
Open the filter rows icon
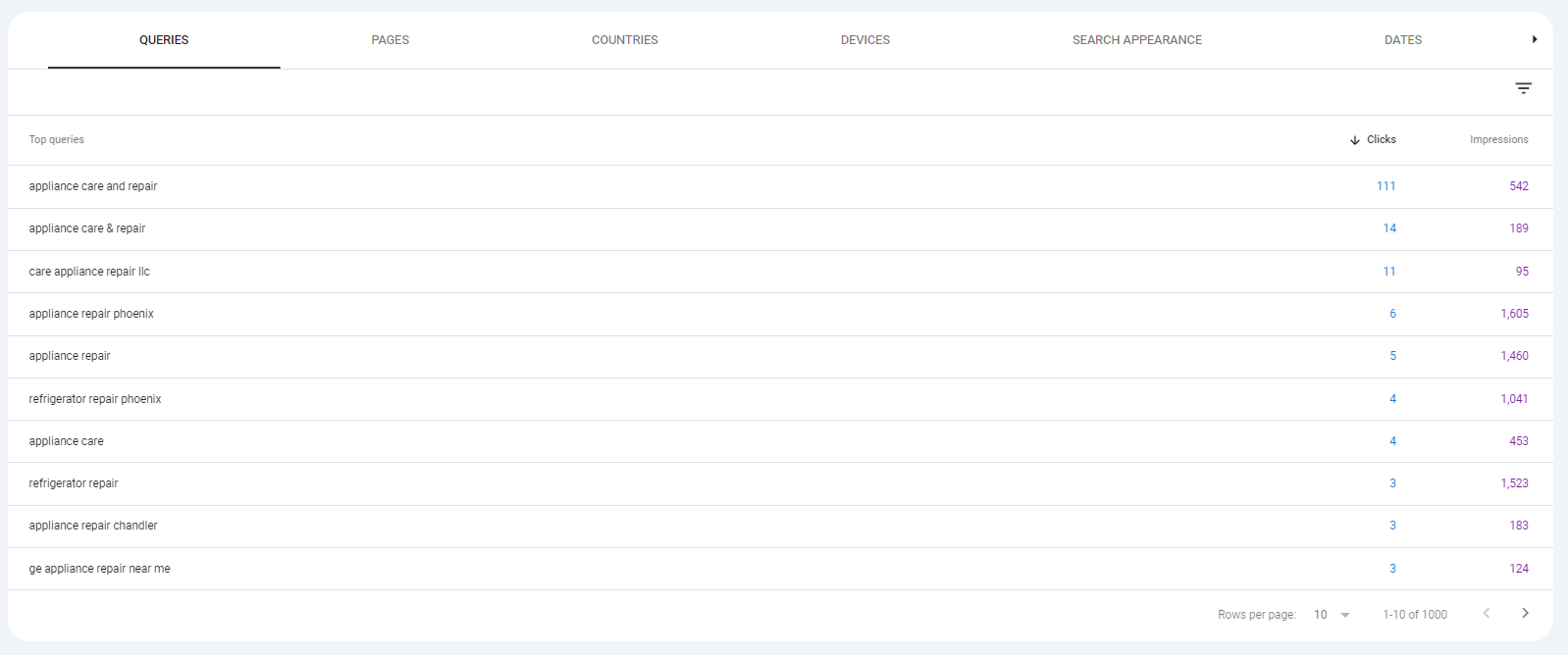[x=1523, y=88]
